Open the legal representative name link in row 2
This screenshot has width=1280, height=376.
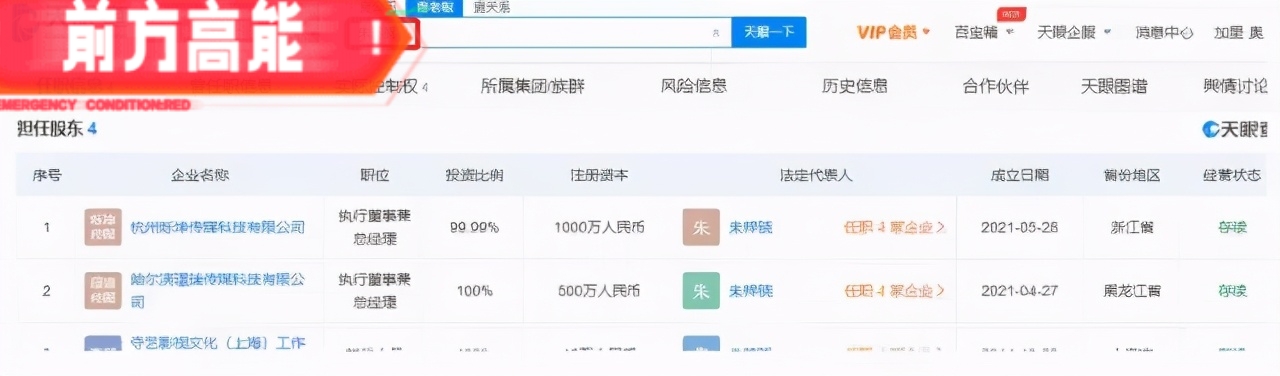tap(750, 291)
